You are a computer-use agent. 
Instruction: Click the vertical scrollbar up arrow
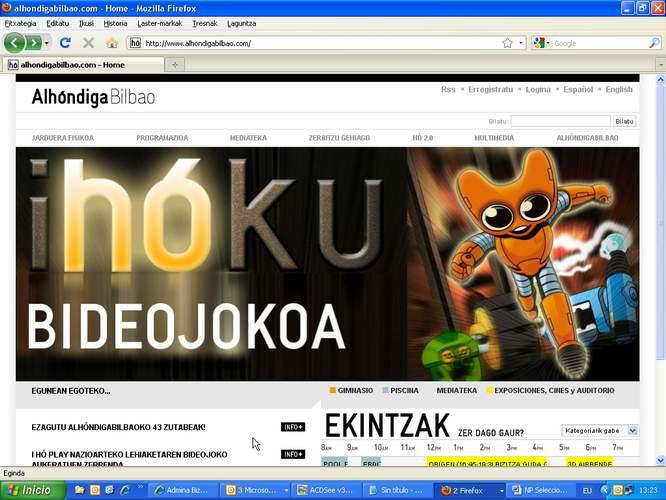click(660, 79)
